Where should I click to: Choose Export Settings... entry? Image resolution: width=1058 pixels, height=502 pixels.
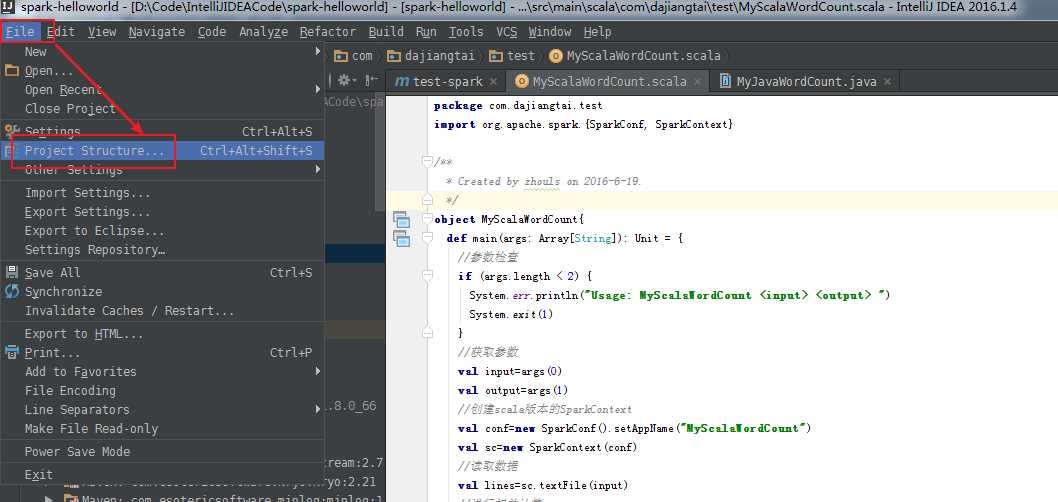coord(163,212)
